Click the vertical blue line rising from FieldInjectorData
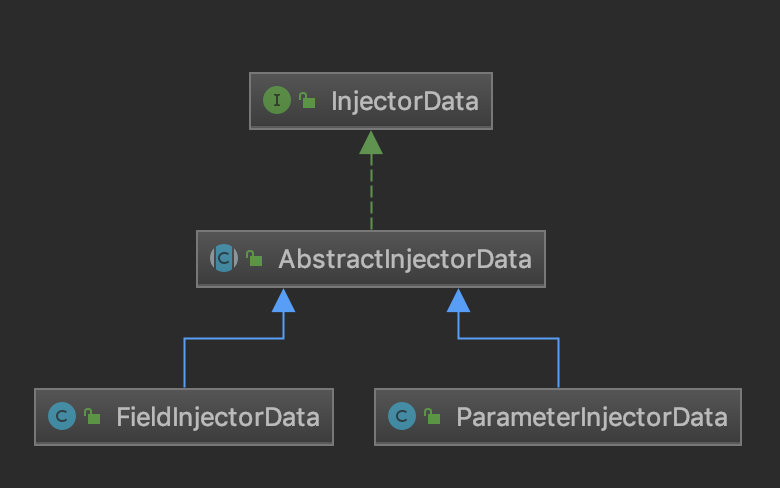Screen dimensions: 780x488 (184, 364)
